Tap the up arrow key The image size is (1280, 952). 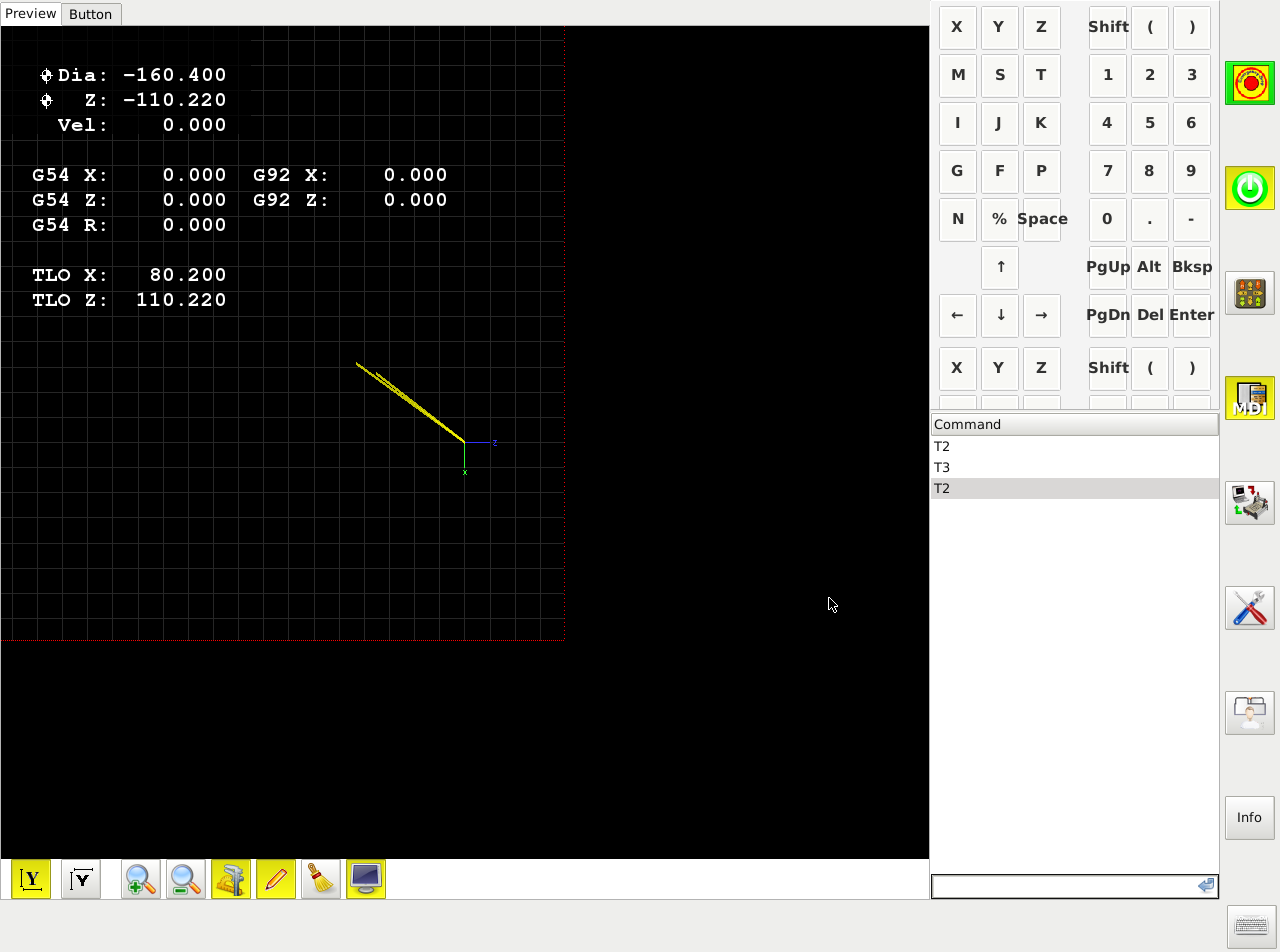(1000, 267)
